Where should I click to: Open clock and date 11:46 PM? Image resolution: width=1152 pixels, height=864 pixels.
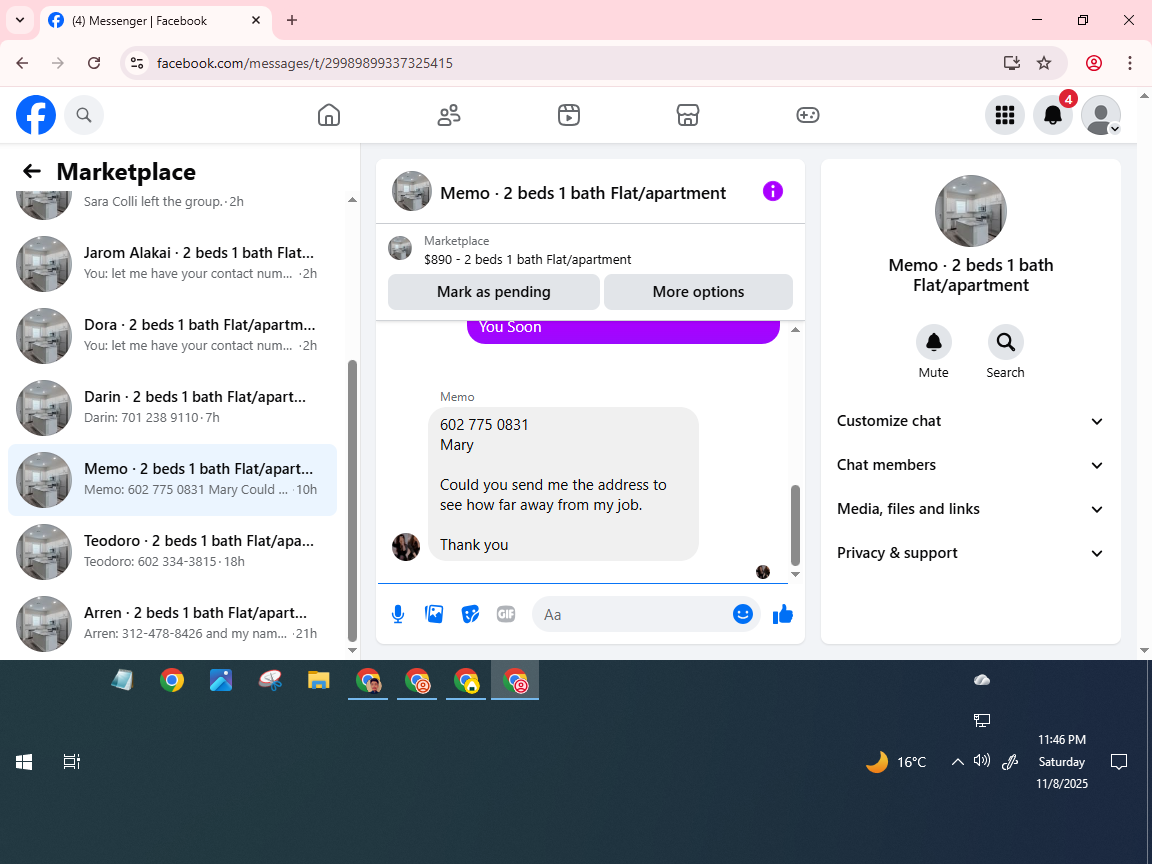click(x=1062, y=761)
